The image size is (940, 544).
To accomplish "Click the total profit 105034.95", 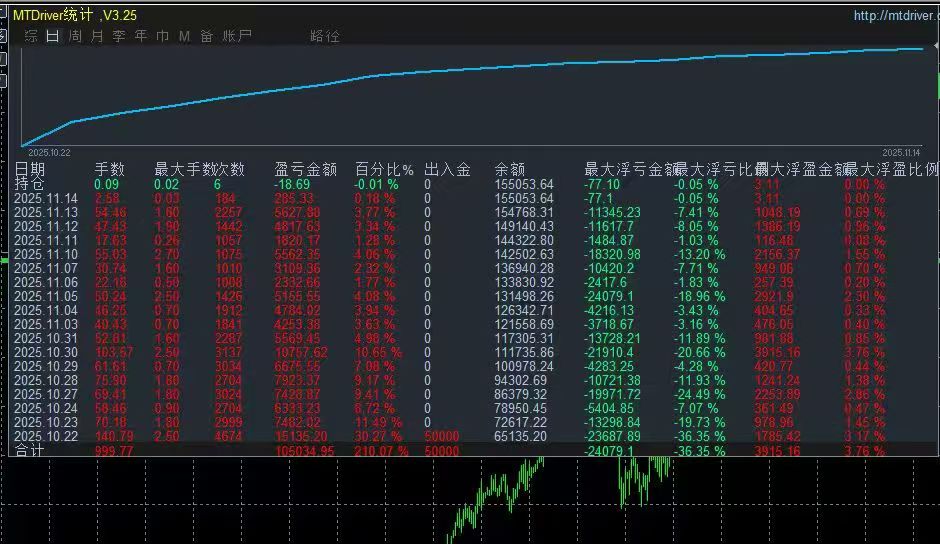I will [305, 451].
